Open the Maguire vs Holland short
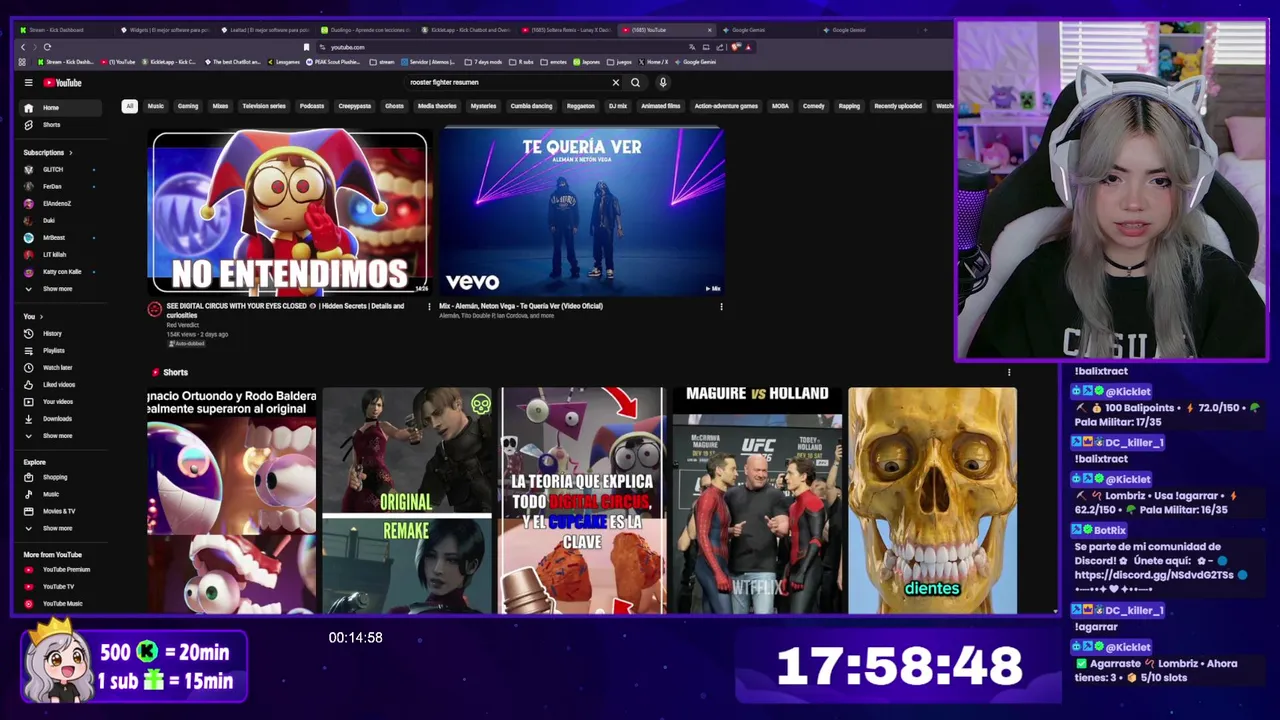1280x720 pixels. click(x=757, y=500)
